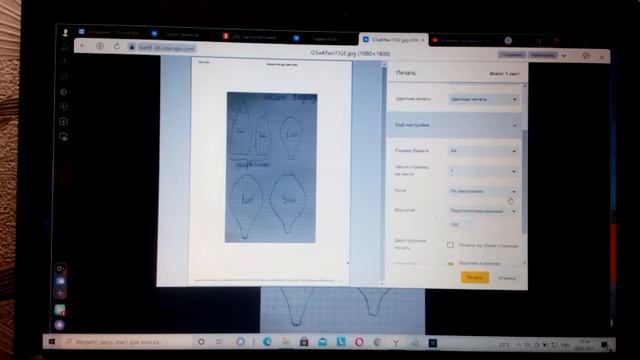Open the red Opera icon on taskbar

point(359,342)
